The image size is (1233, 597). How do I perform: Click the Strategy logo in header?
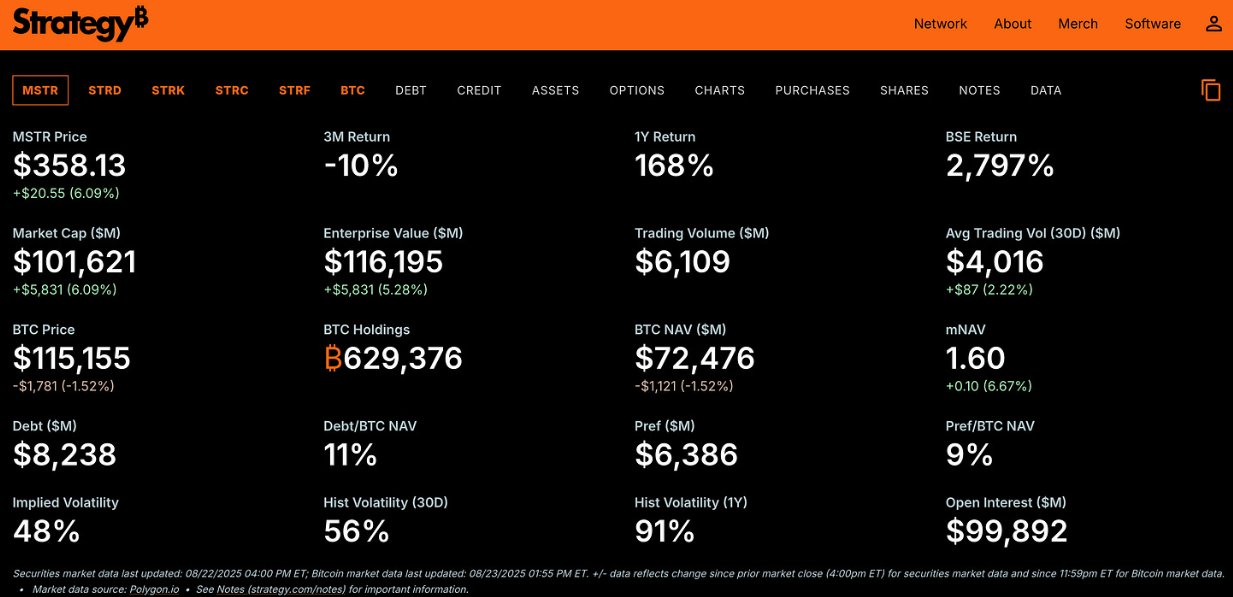(x=80, y=23)
